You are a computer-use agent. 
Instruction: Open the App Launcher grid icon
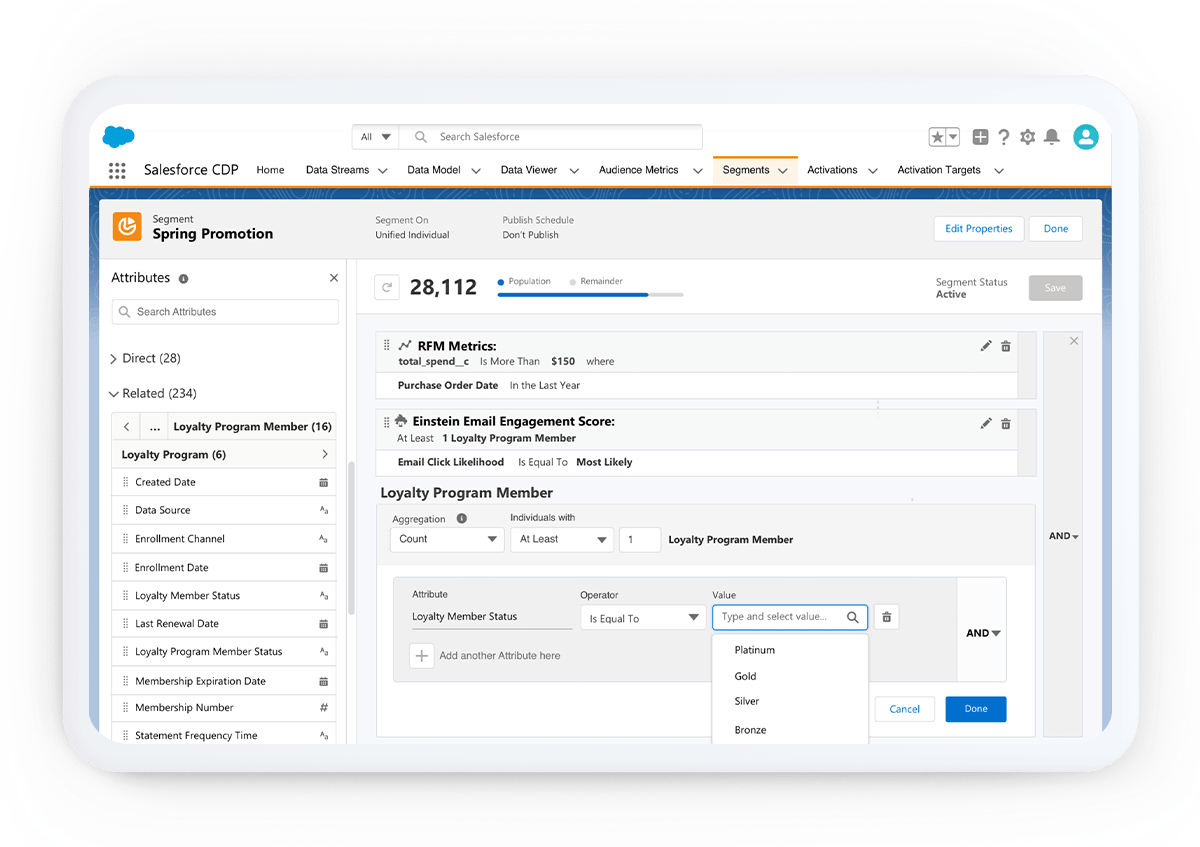coord(117,171)
